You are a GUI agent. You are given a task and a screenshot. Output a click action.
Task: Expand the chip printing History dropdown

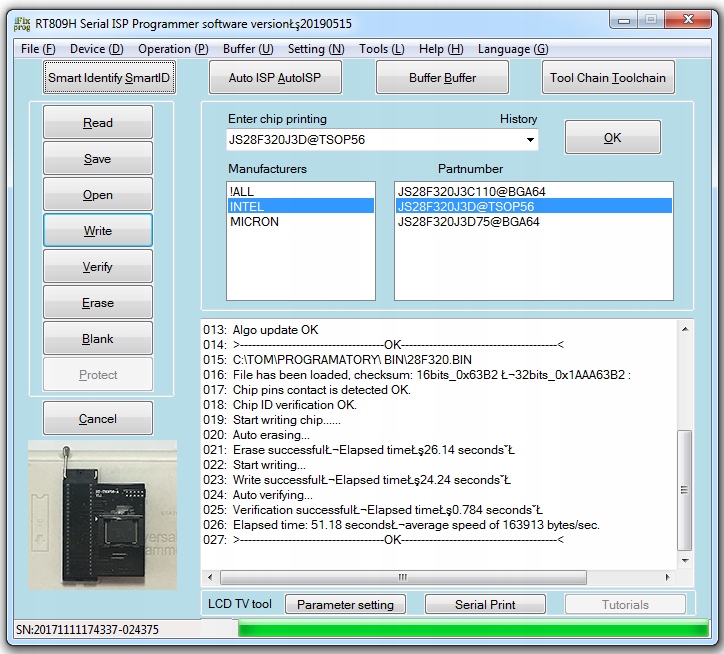[530, 140]
